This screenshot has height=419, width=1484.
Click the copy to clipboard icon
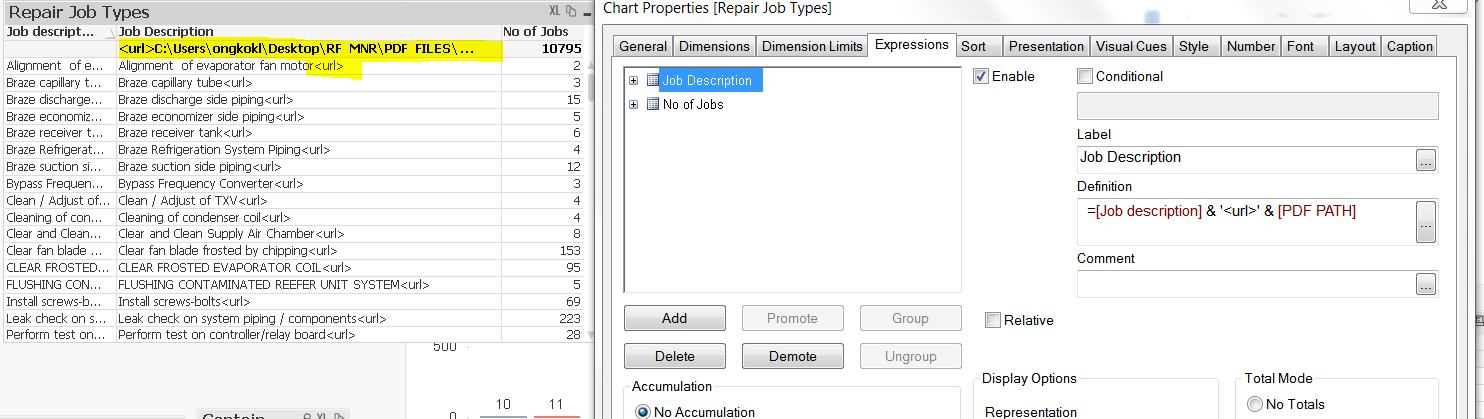tap(571, 12)
